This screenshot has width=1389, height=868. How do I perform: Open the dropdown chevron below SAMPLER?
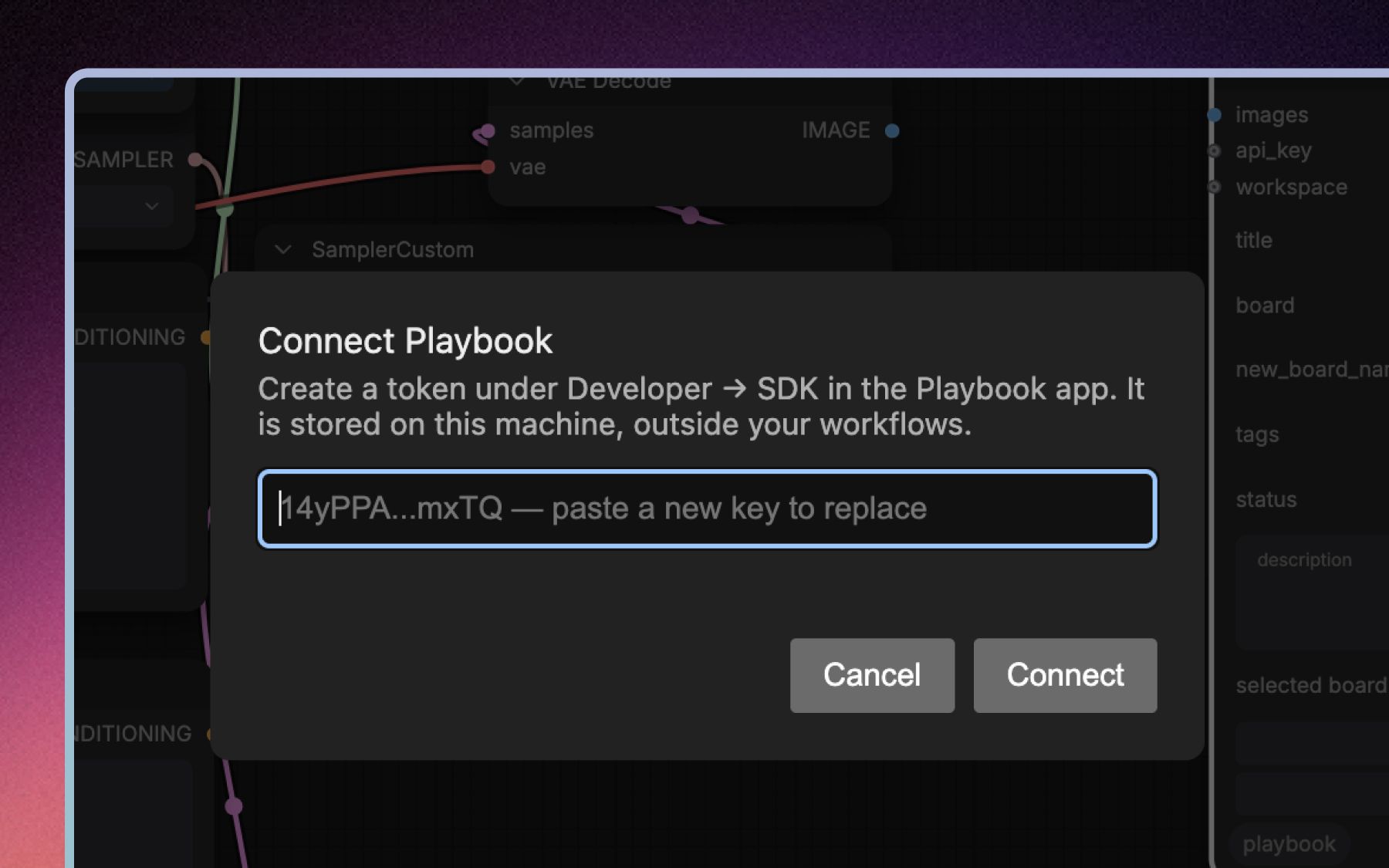tap(152, 206)
